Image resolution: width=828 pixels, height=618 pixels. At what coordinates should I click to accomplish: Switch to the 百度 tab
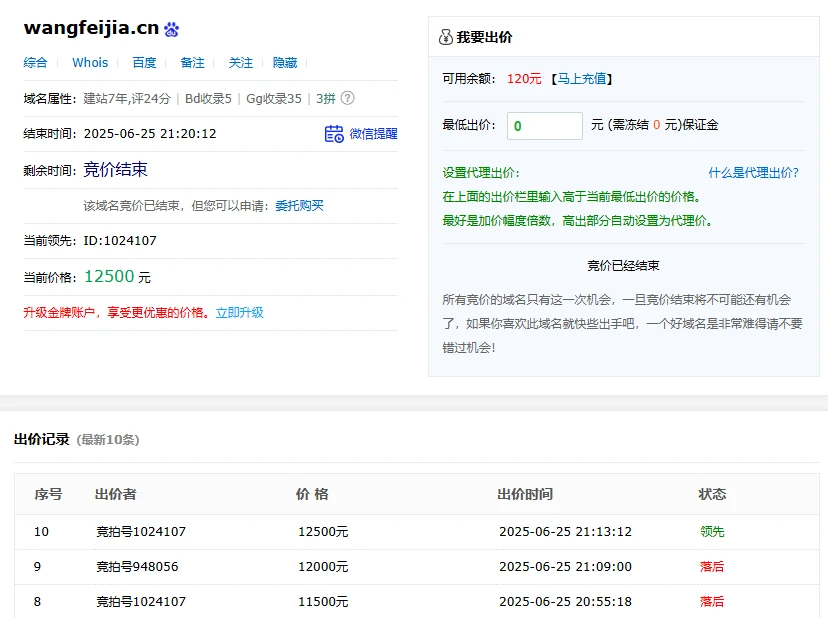pyautogui.click(x=144, y=62)
